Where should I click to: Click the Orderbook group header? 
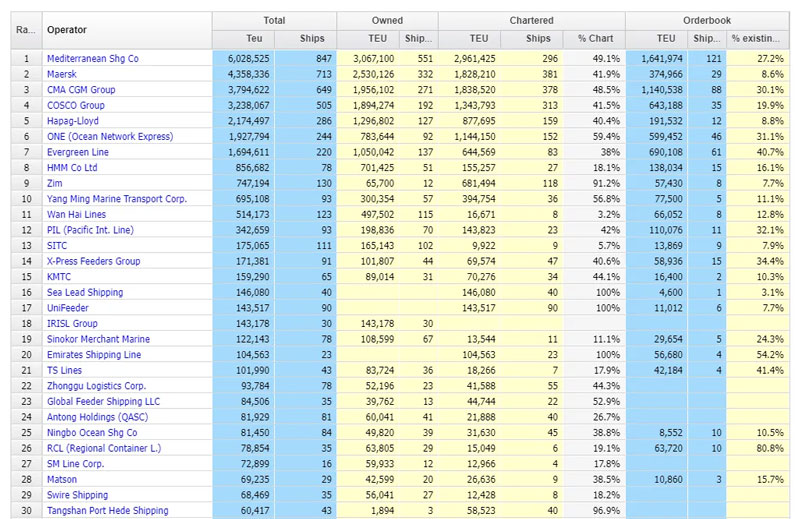click(x=709, y=20)
